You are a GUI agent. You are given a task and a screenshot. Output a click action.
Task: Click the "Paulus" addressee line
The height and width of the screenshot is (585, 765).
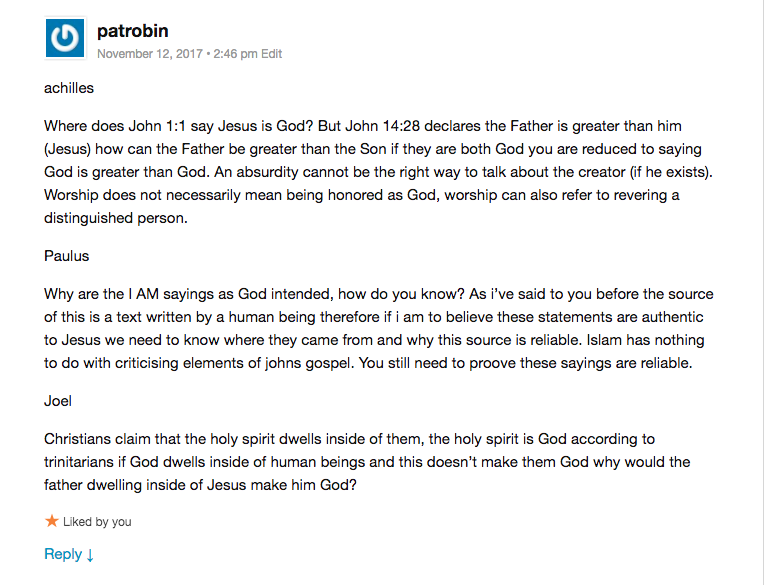coord(66,256)
